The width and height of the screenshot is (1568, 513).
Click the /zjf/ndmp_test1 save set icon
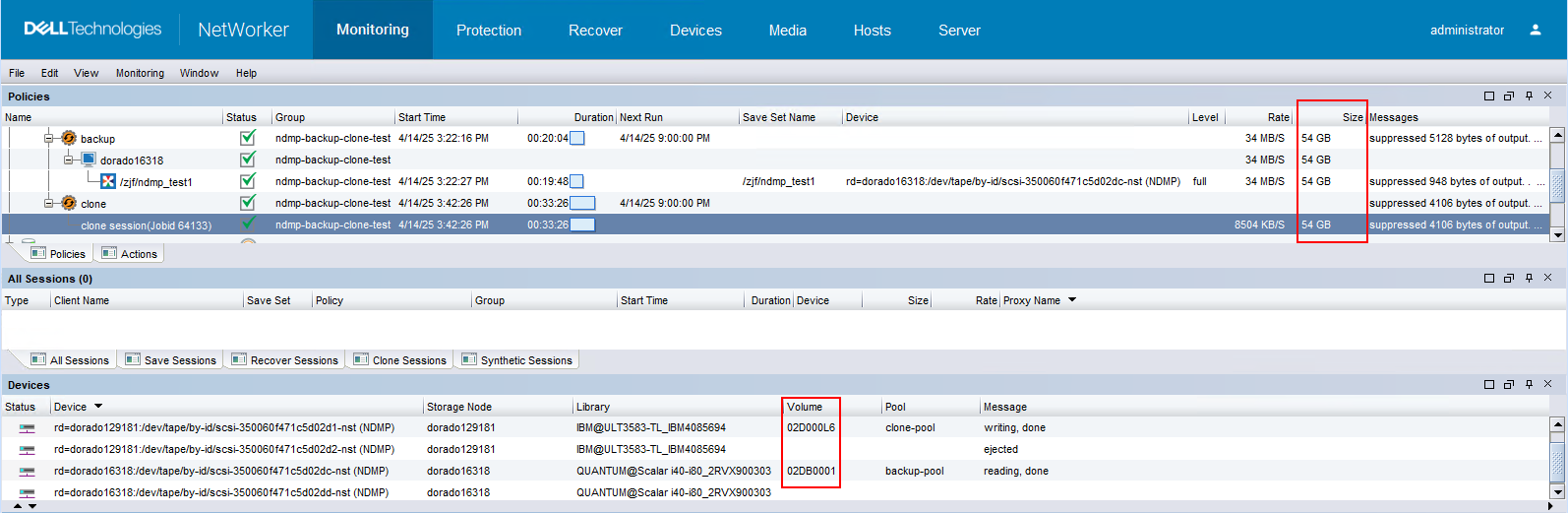click(x=108, y=181)
